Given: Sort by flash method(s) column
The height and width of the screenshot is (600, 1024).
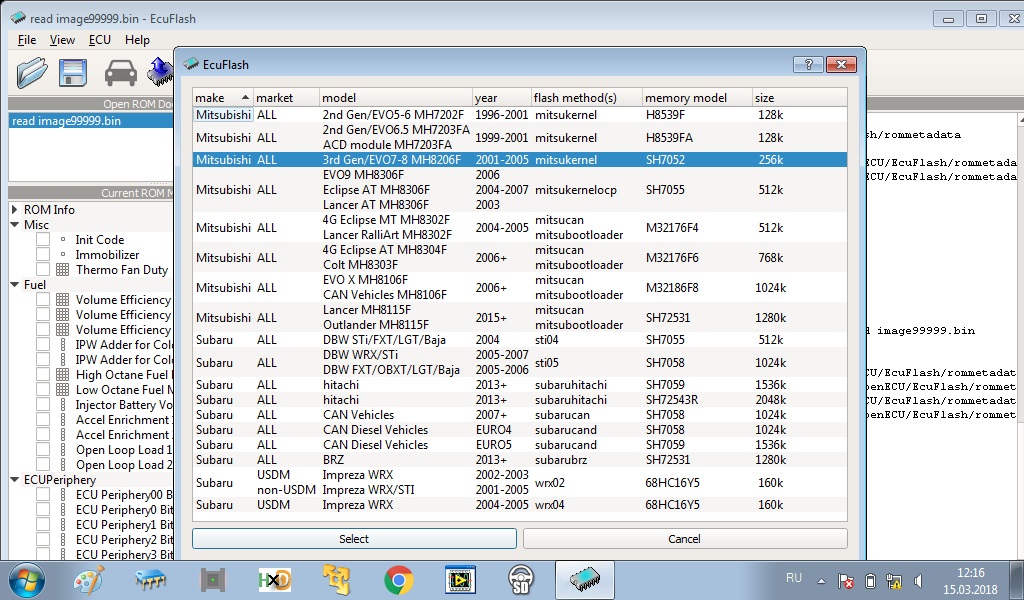Looking at the screenshot, I should pos(586,97).
